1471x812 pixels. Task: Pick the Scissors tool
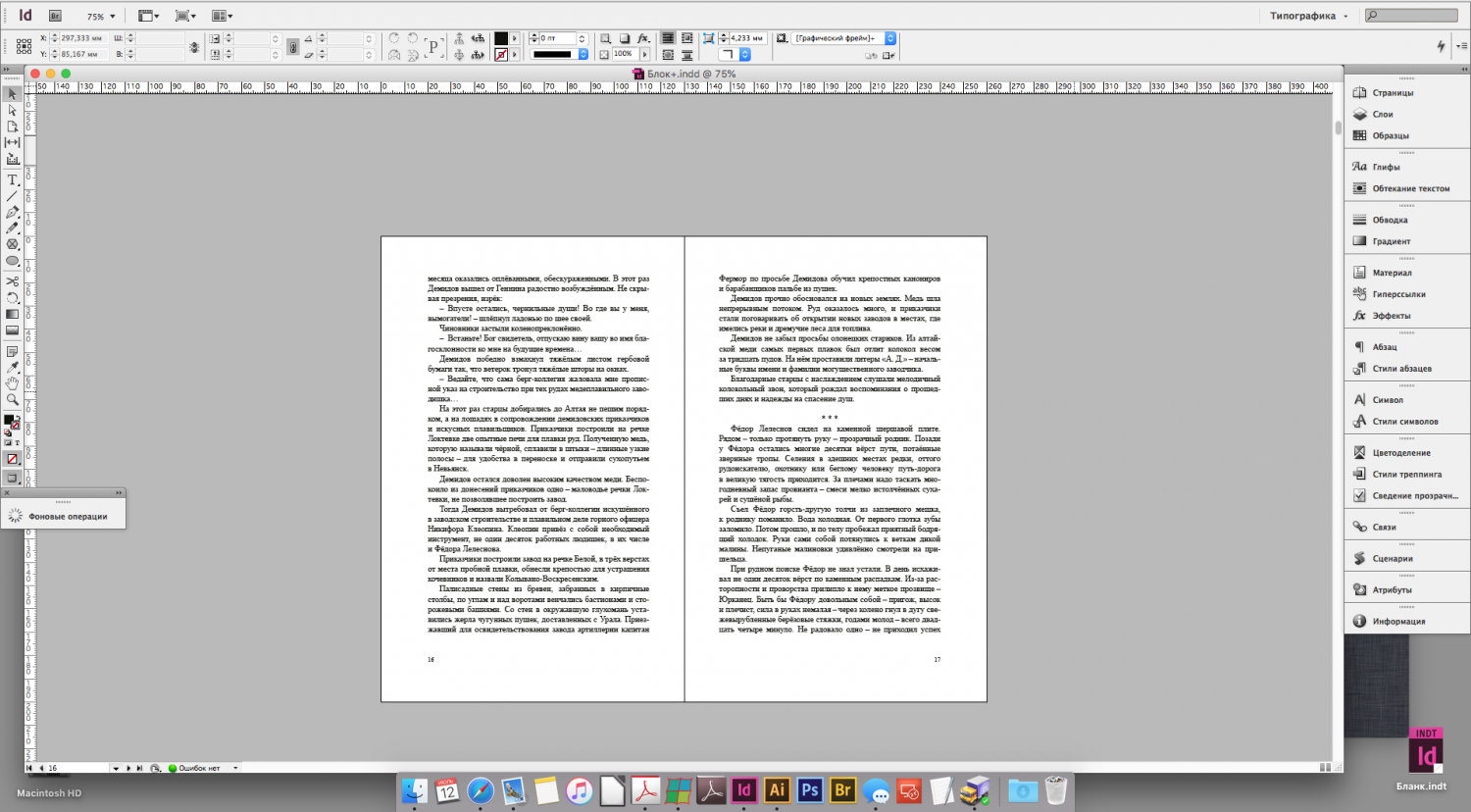(12, 281)
